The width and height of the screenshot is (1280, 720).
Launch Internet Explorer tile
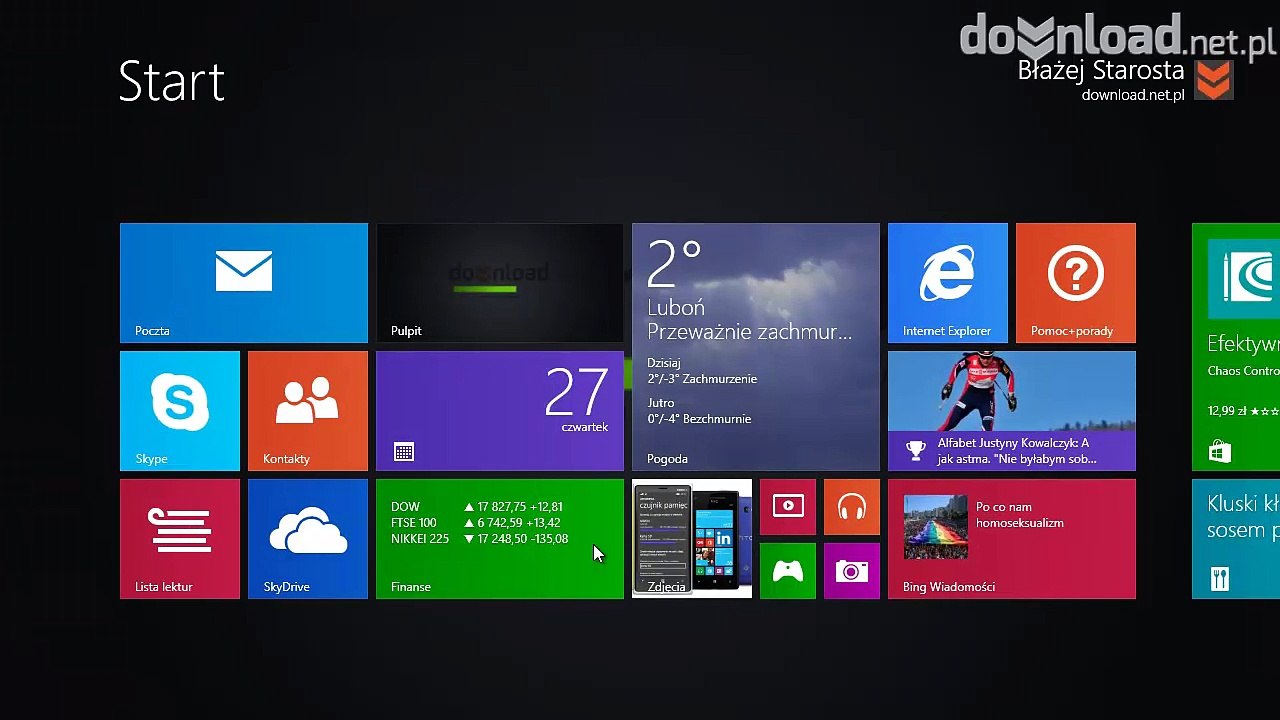pos(948,283)
